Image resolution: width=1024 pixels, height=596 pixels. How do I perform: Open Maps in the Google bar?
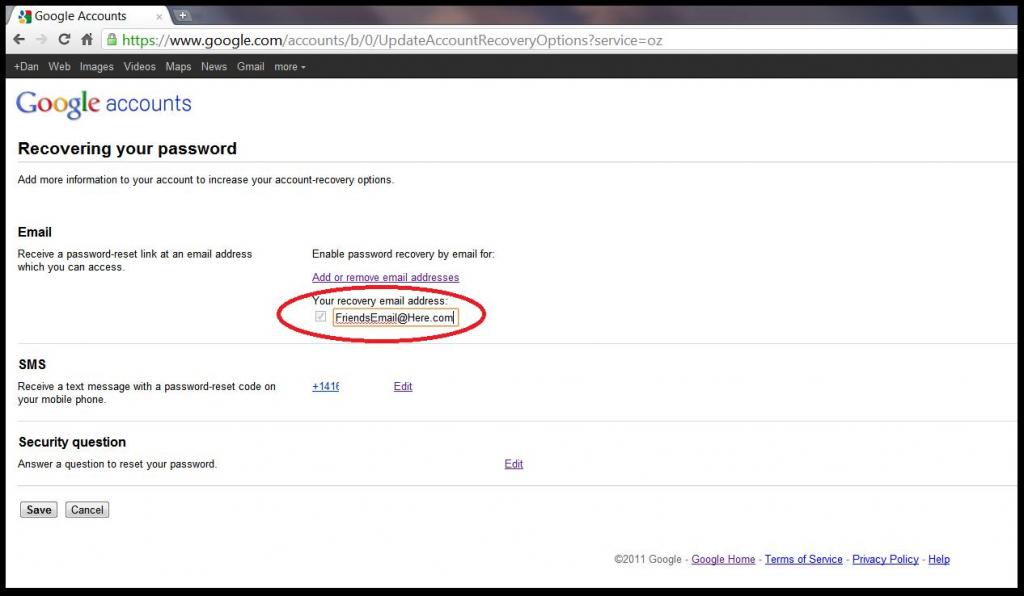click(178, 67)
